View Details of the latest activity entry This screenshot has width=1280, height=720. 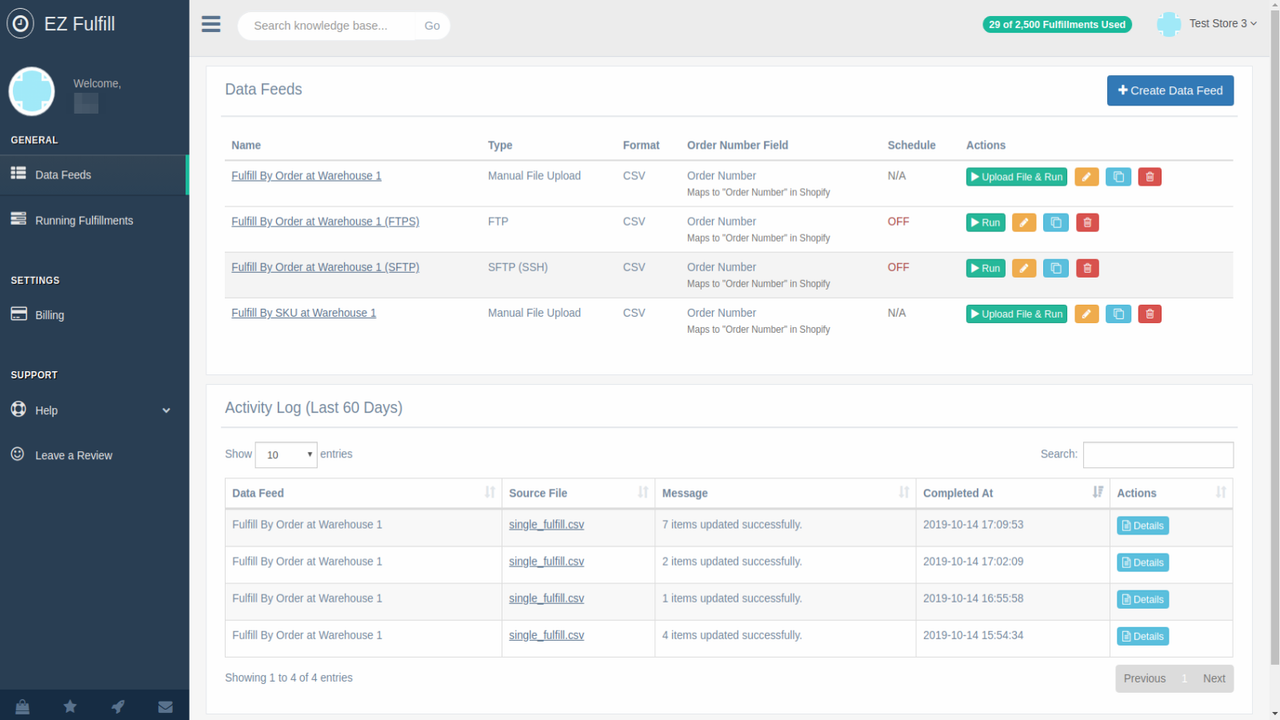click(x=1142, y=525)
